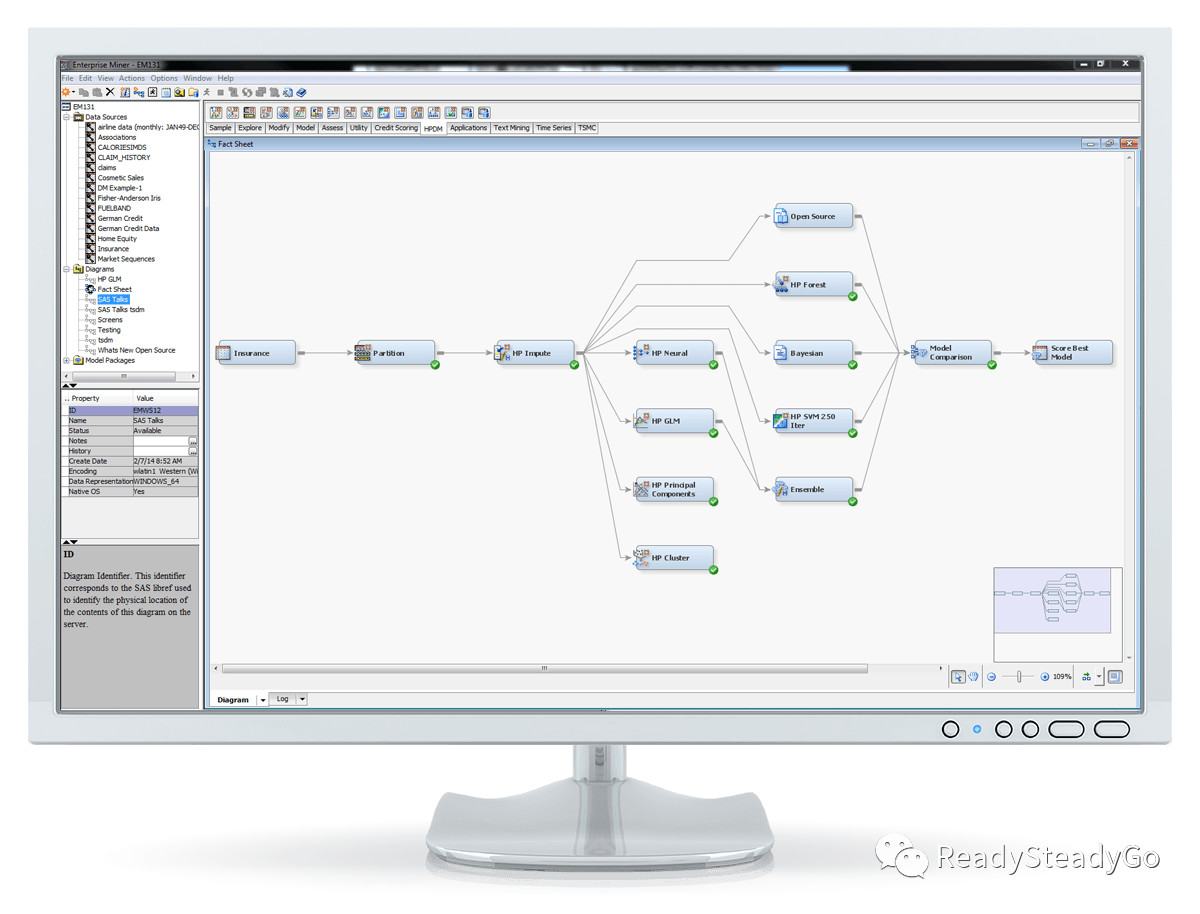Select the Model Comparison node
Screen dimensions: 1200x914
coord(953,352)
